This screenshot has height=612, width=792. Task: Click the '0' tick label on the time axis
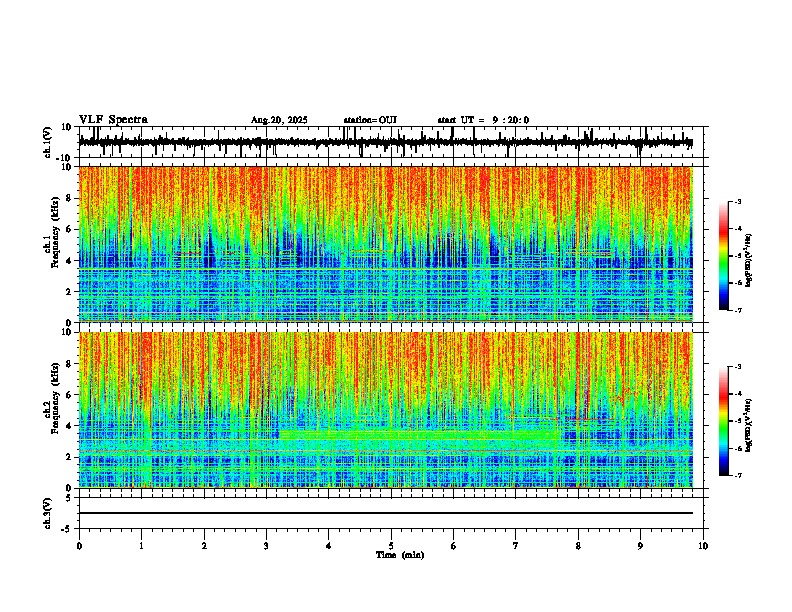[79, 546]
